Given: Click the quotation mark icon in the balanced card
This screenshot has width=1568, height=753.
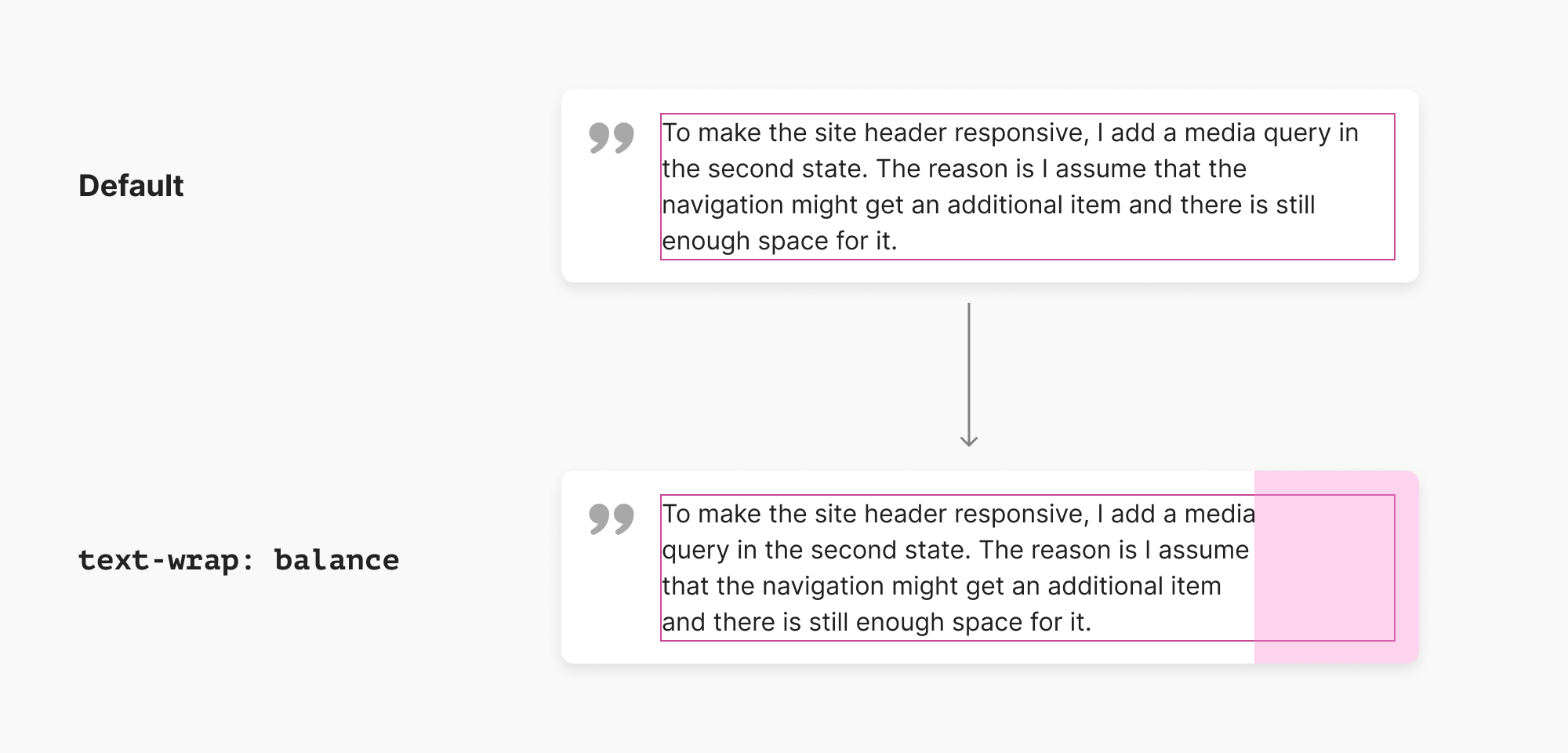Looking at the screenshot, I should (x=611, y=518).
